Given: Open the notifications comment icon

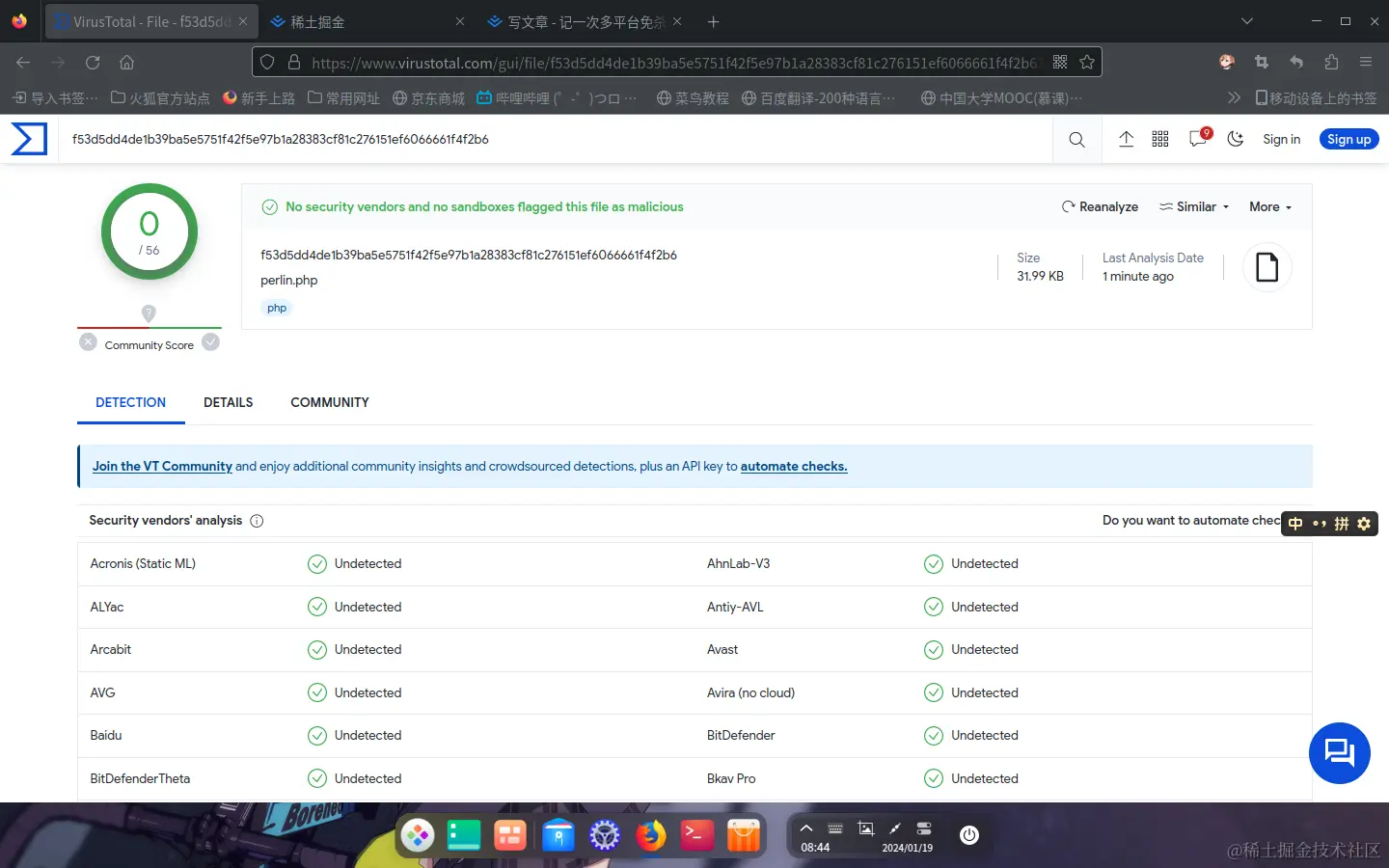Looking at the screenshot, I should point(1198,140).
